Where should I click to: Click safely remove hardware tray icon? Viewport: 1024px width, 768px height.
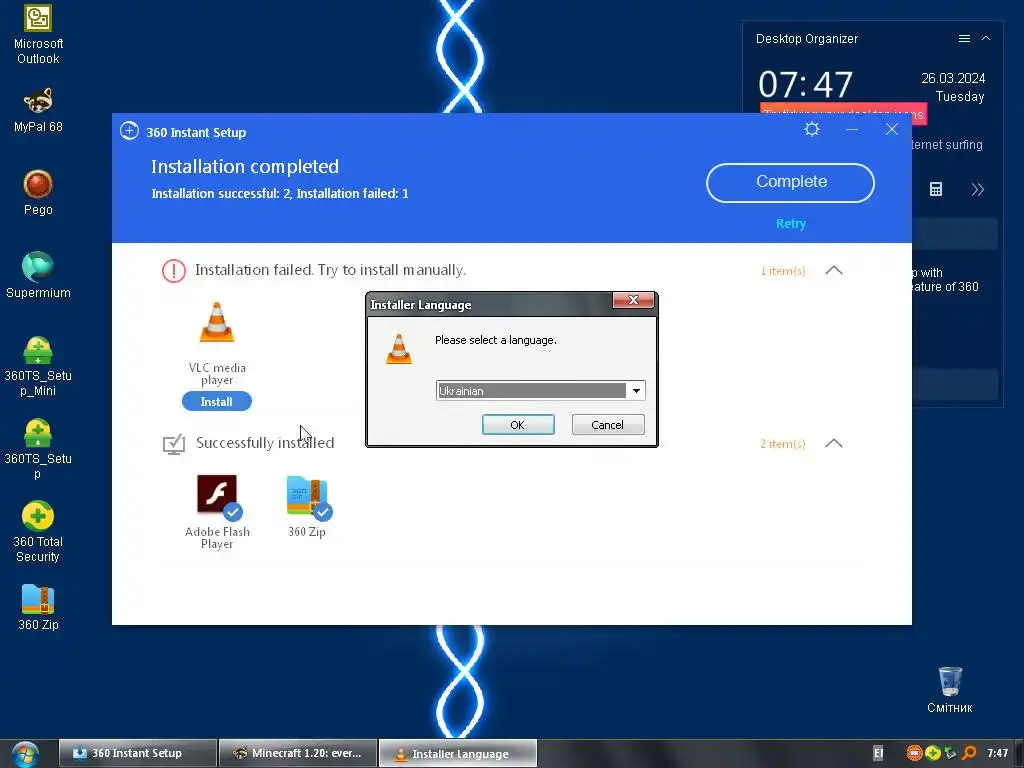click(950, 754)
